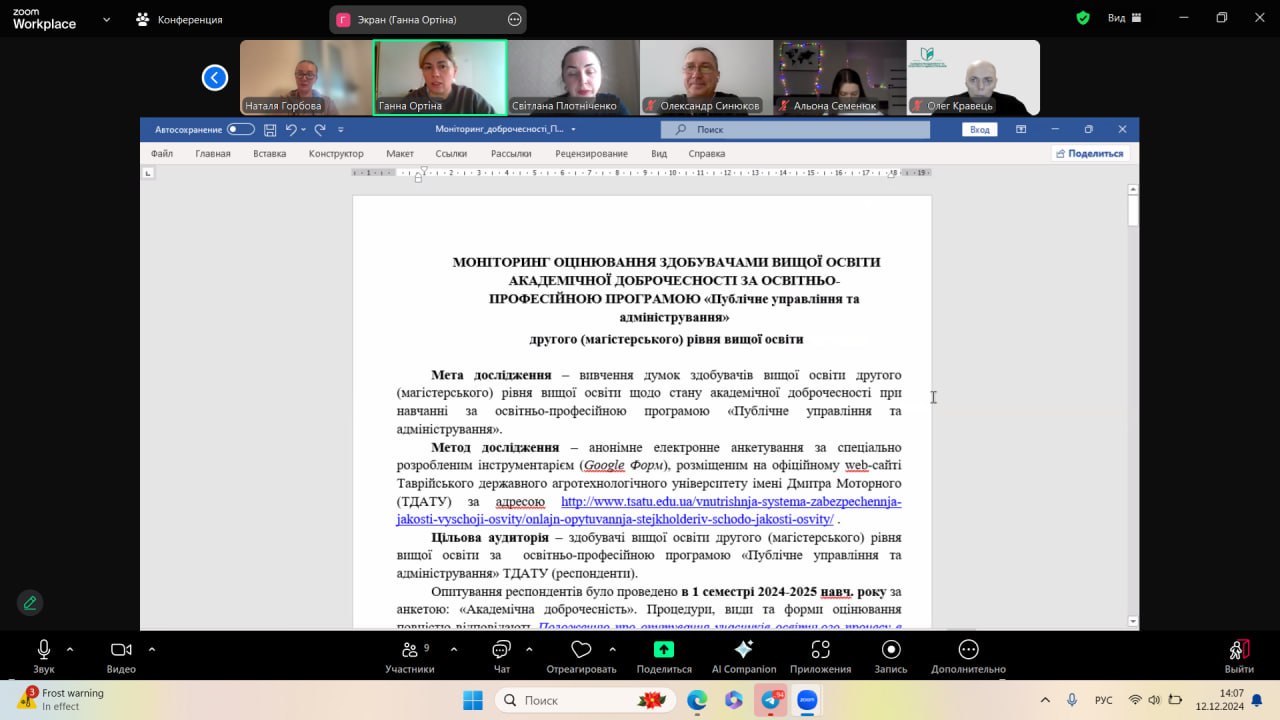
Task: Open the Ссылки ribbon tab
Action: click(452, 154)
